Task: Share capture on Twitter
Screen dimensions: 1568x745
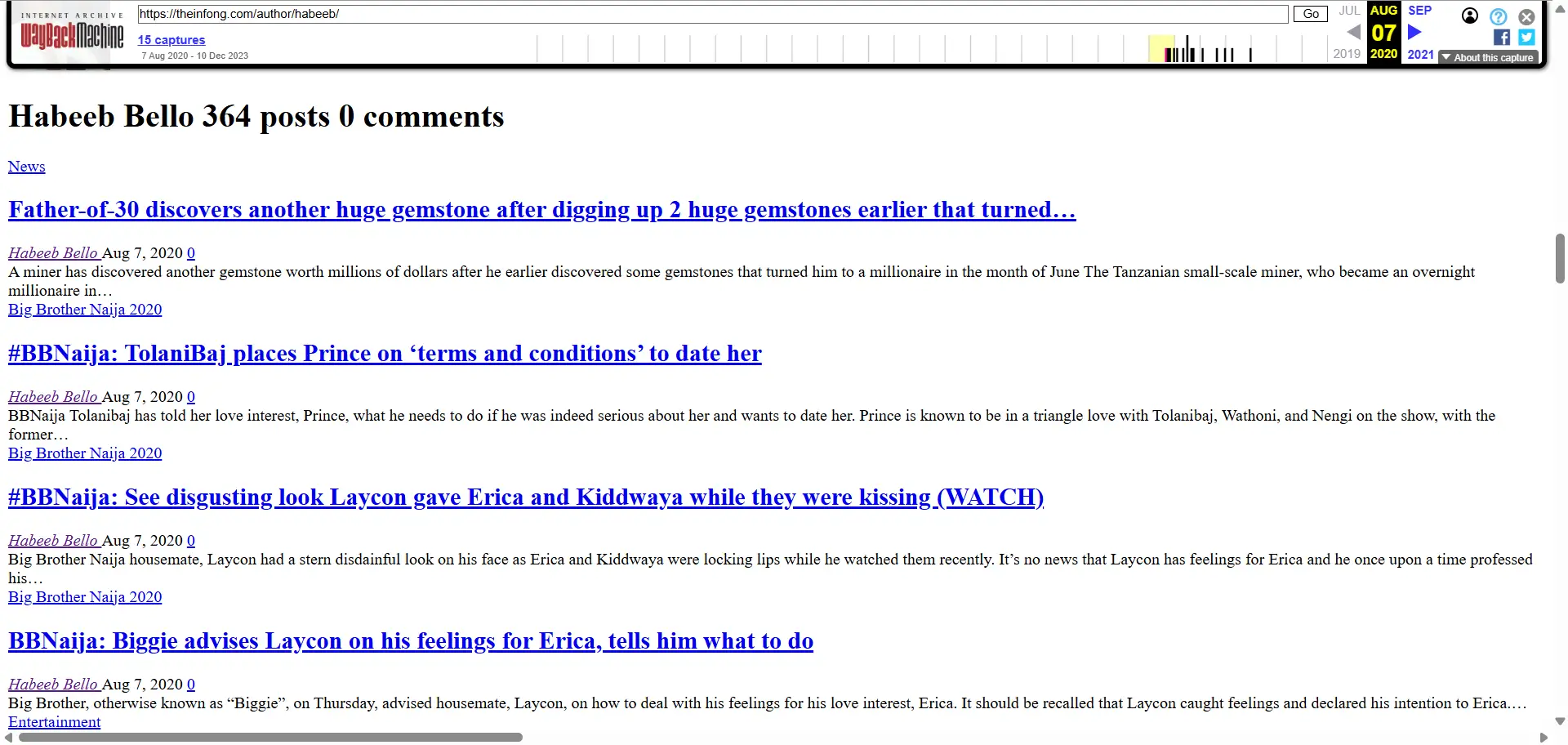Action: click(x=1526, y=37)
